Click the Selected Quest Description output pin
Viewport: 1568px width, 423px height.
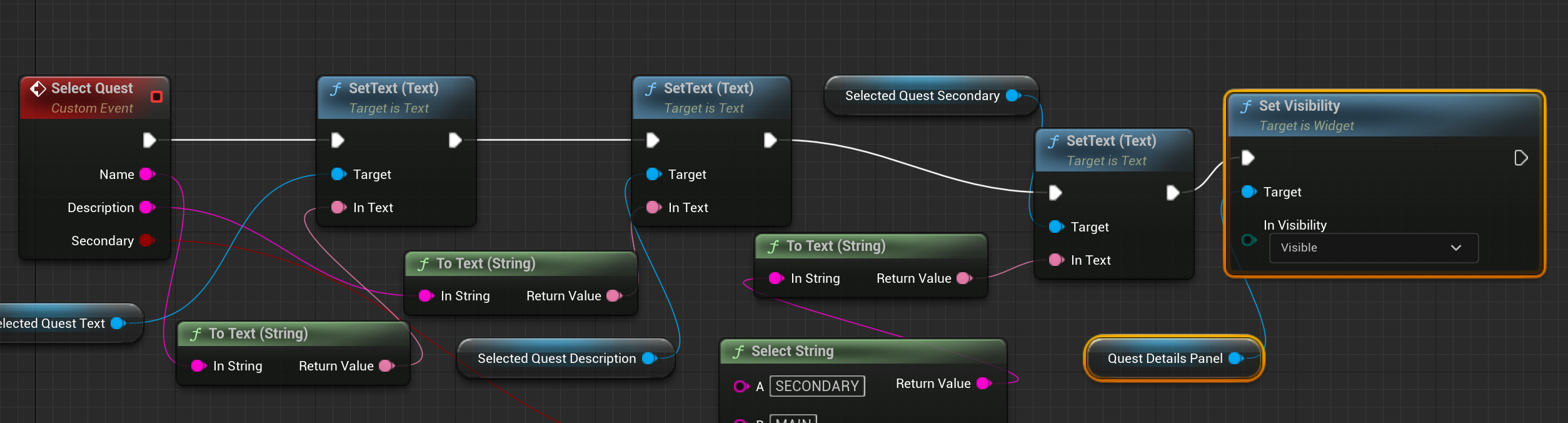[x=649, y=358]
